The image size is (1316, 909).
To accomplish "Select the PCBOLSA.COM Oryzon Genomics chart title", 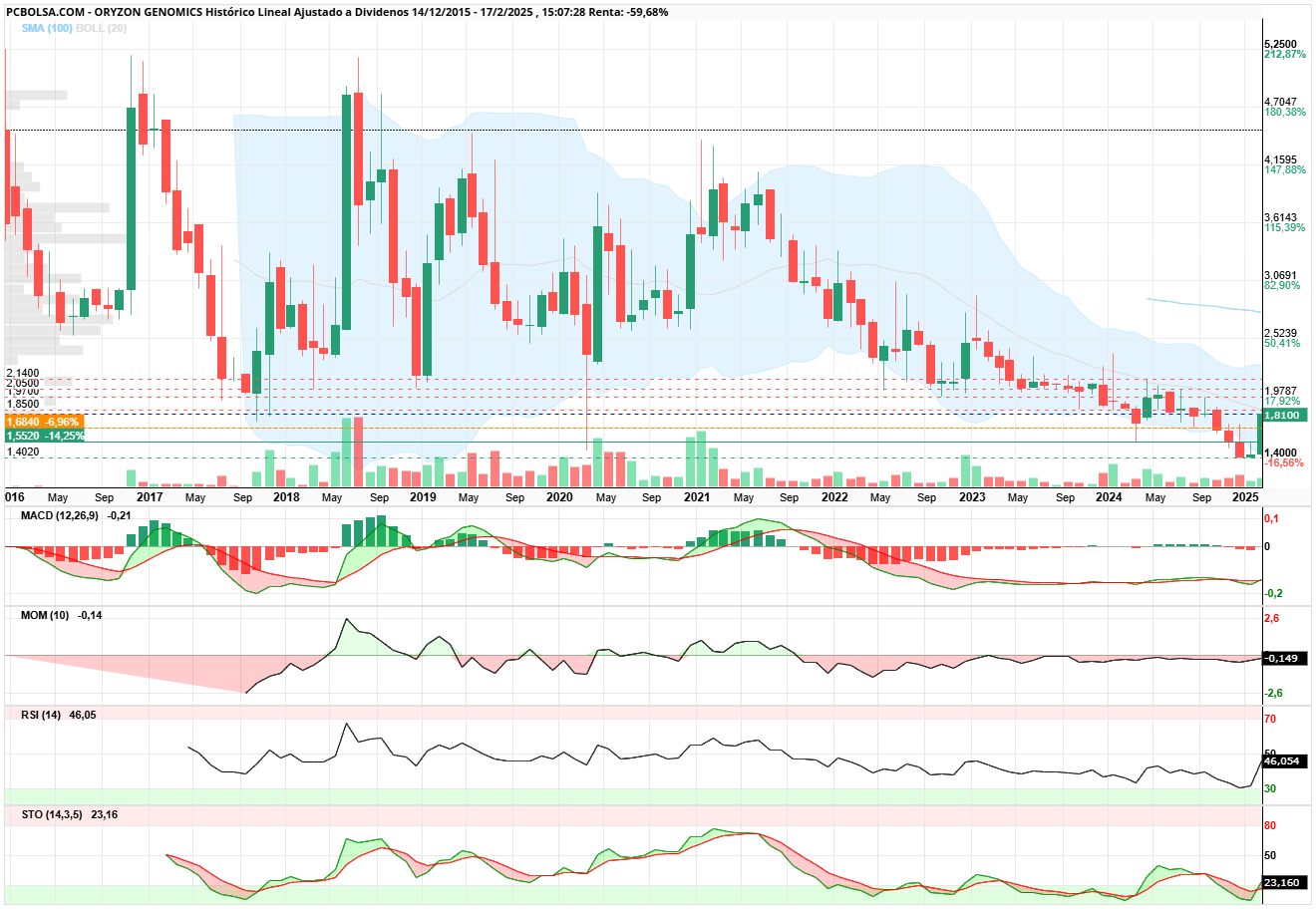I will pos(337,12).
